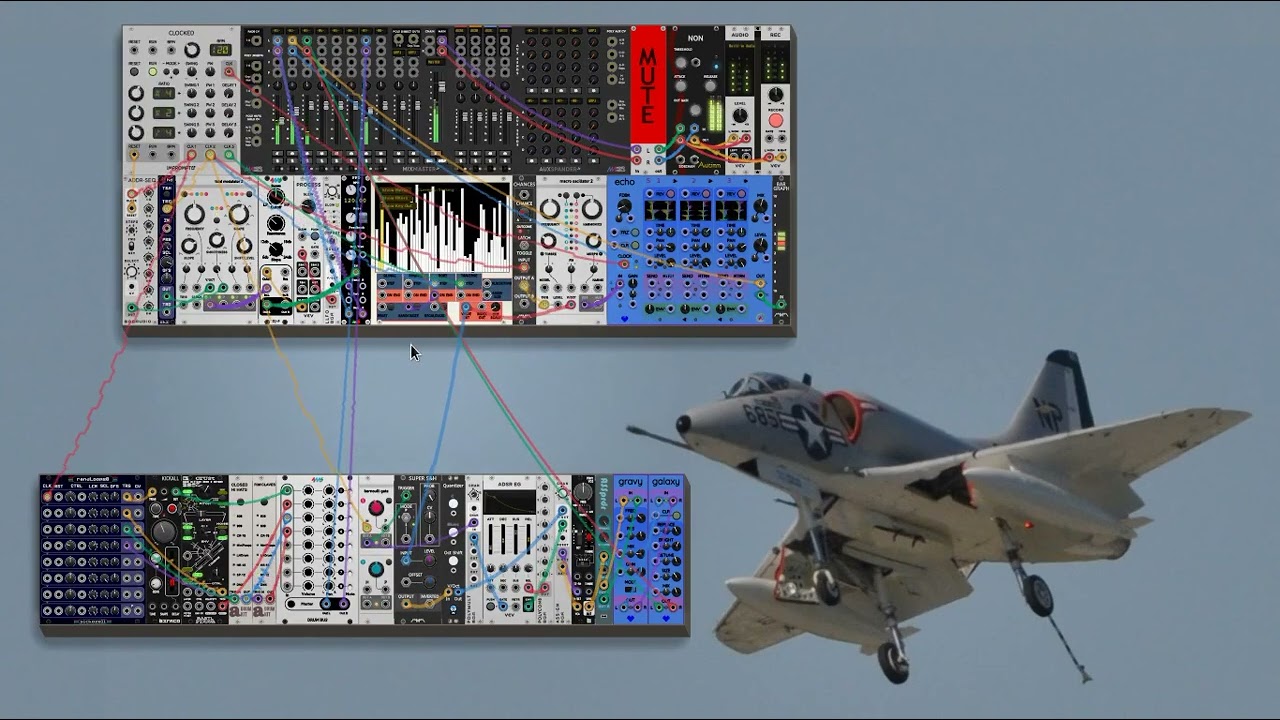This screenshot has width=1280, height=720.
Task: Toggle REV on echo tap 2
Action: click(x=706, y=194)
